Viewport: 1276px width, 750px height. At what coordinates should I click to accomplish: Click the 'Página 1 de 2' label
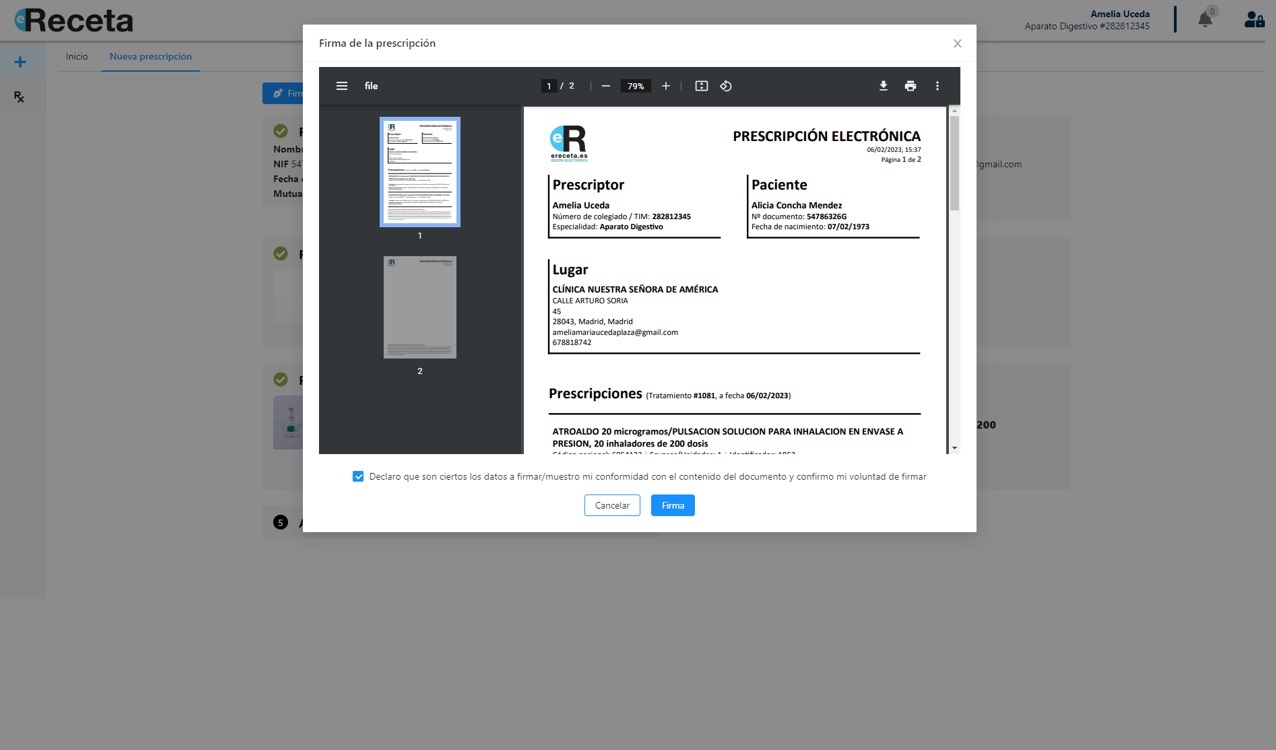(x=901, y=159)
